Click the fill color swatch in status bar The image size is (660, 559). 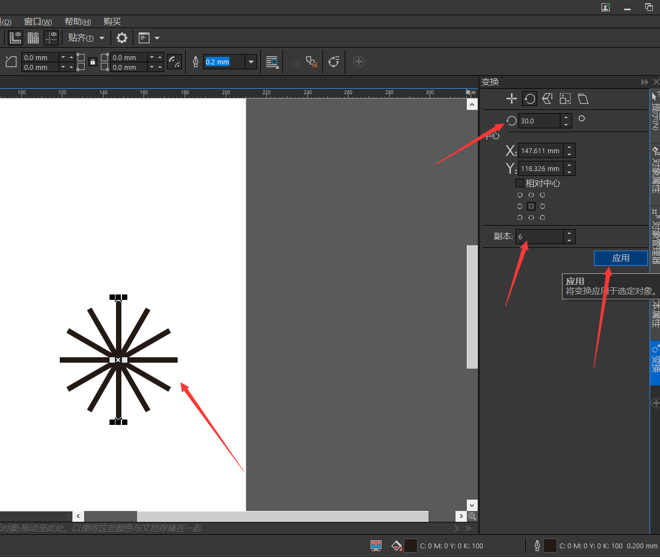(x=410, y=546)
